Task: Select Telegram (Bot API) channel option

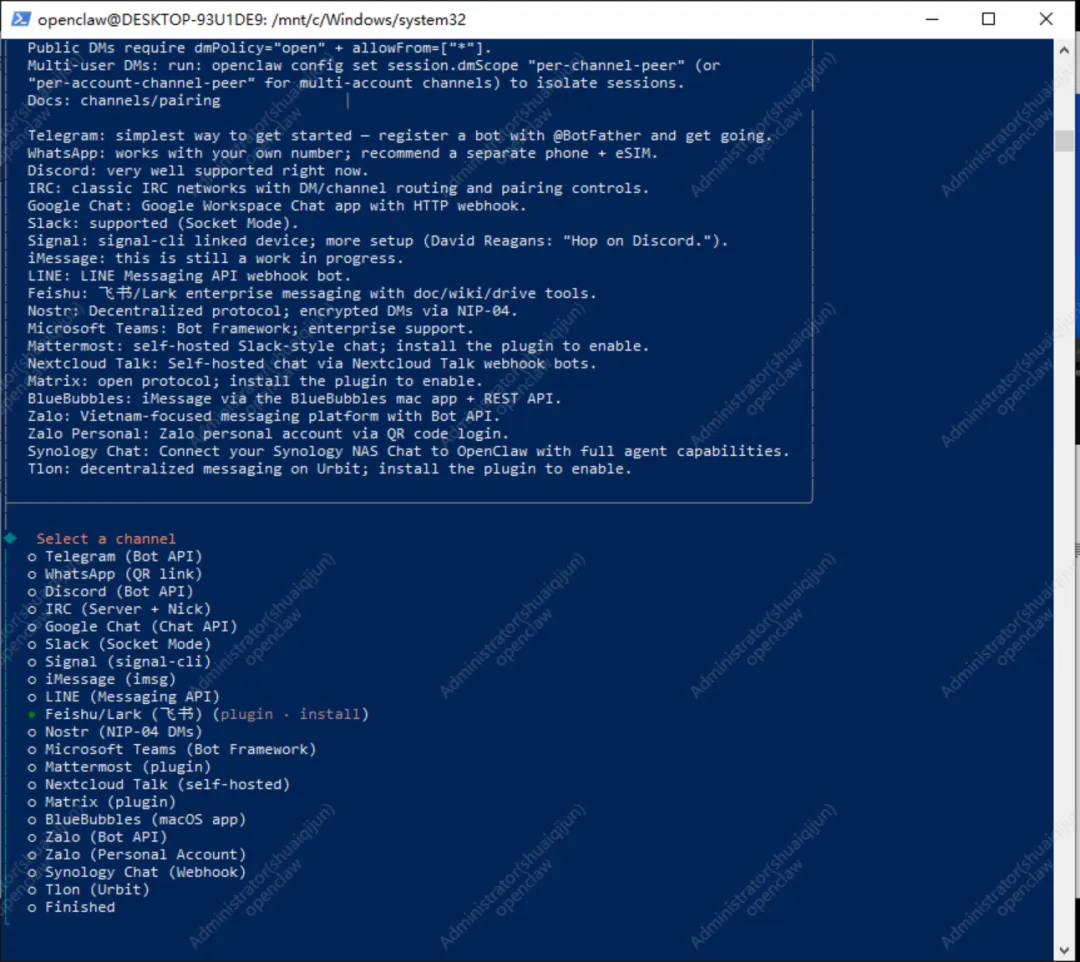Action: click(115, 556)
